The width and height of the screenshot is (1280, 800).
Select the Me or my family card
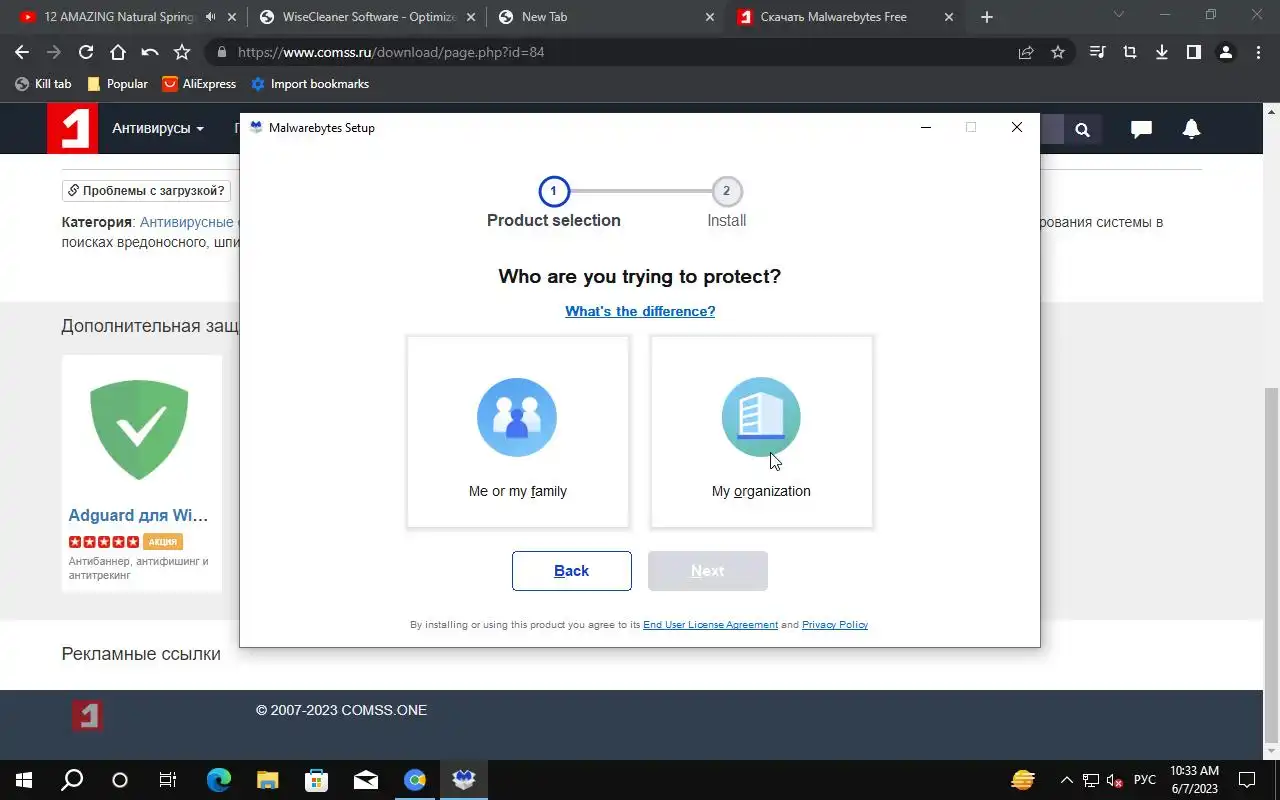pyautogui.click(x=518, y=431)
